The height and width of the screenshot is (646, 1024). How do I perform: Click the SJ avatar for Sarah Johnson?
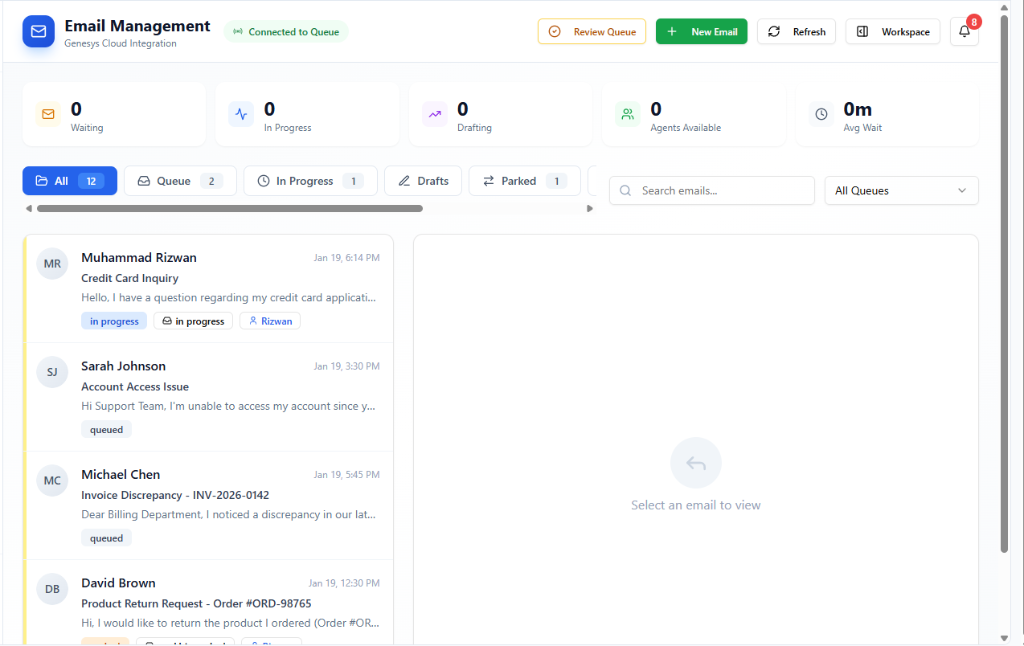point(52,372)
